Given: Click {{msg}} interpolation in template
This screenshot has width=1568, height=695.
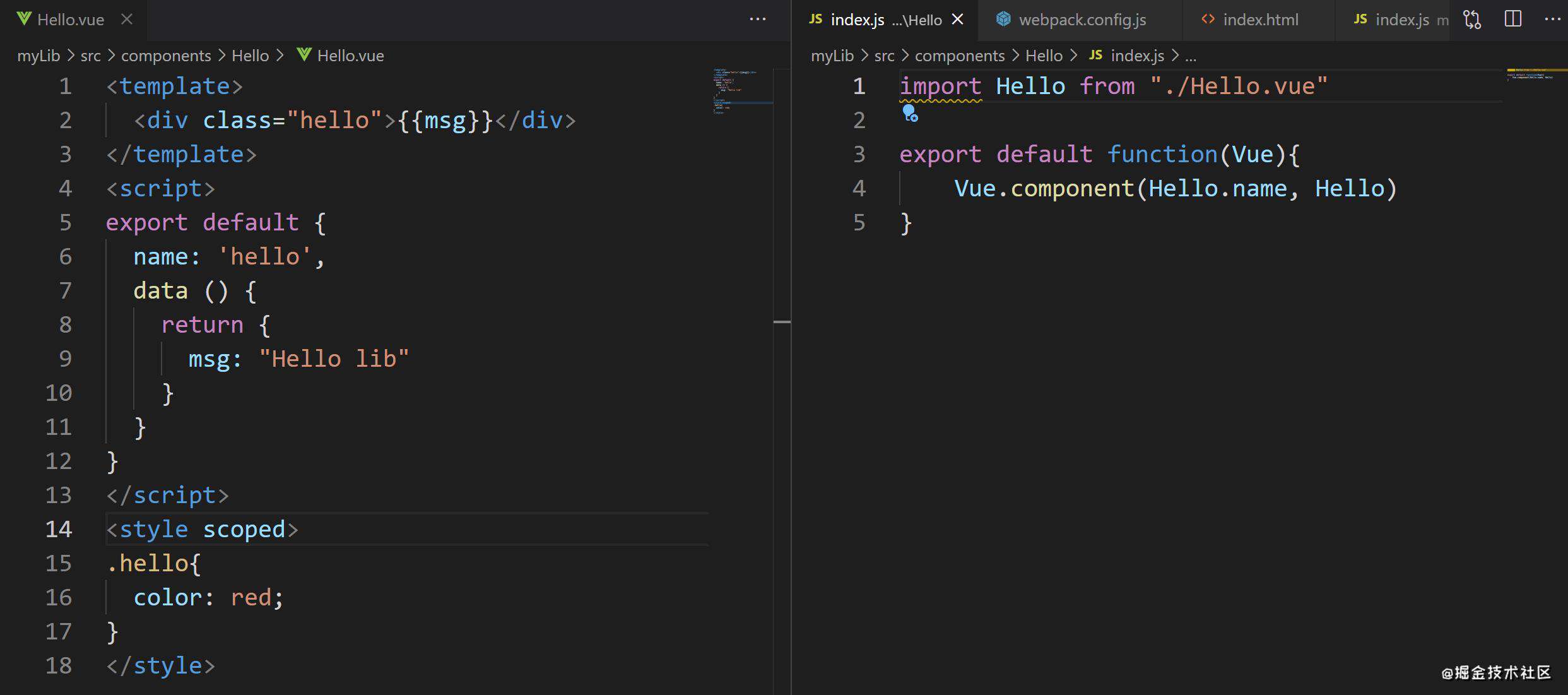Looking at the screenshot, I should (x=445, y=120).
